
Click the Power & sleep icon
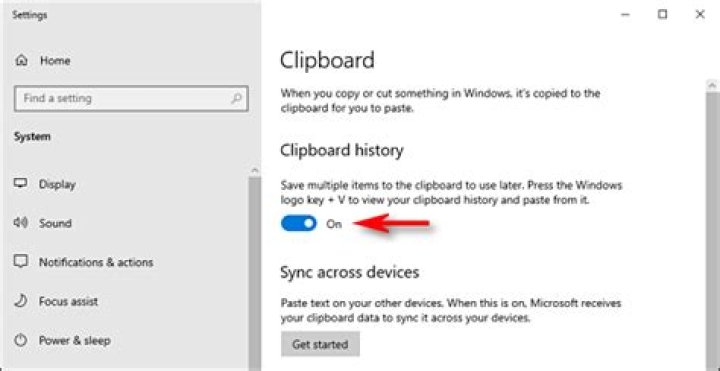tap(21, 340)
